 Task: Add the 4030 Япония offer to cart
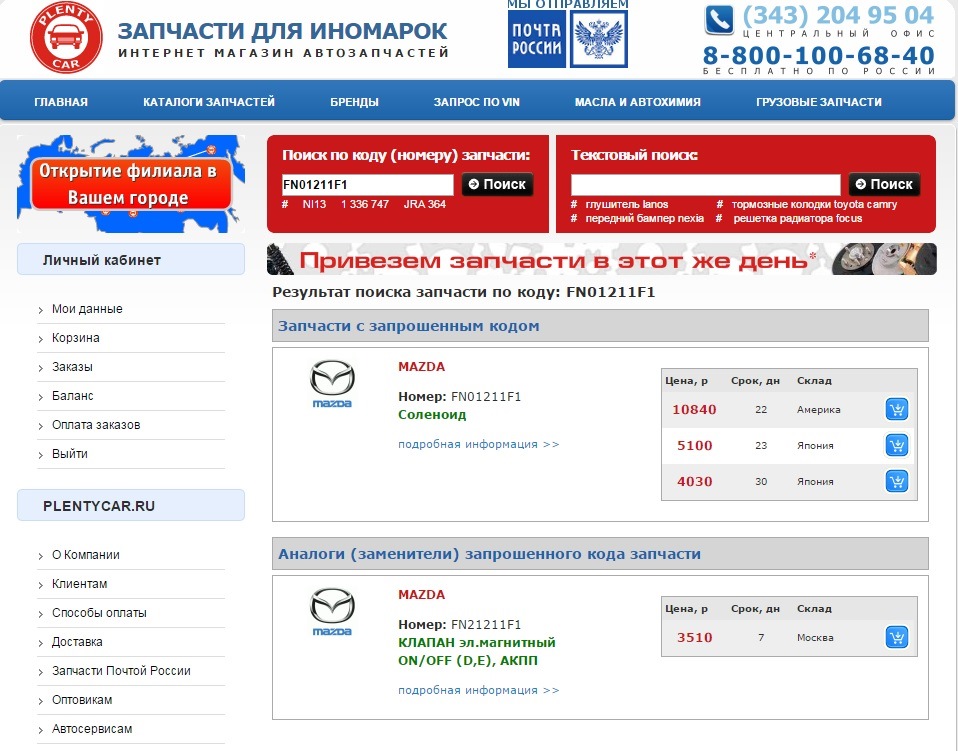pos(896,482)
